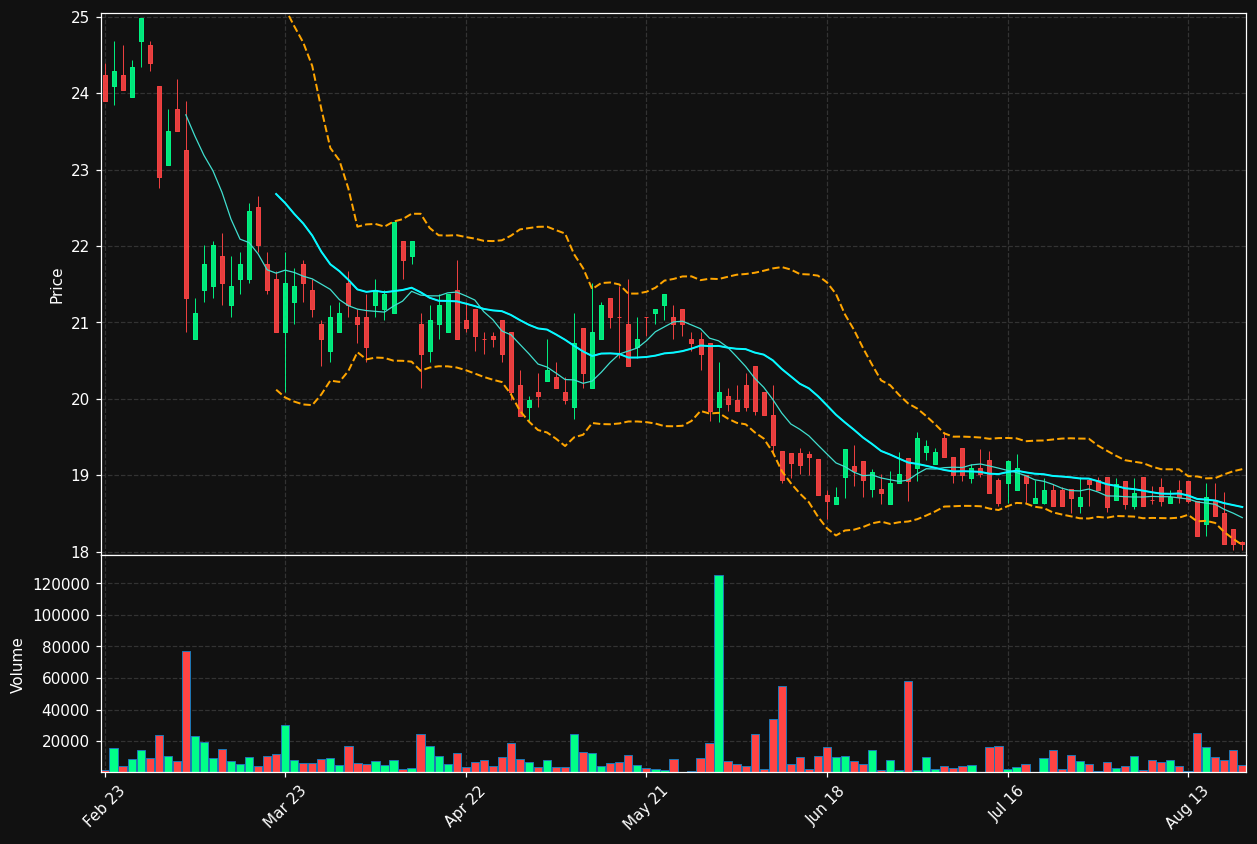Viewport: 1257px width, 844px height.
Task: Click the 'Aug 13' date label
Action: pos(1187,806)
